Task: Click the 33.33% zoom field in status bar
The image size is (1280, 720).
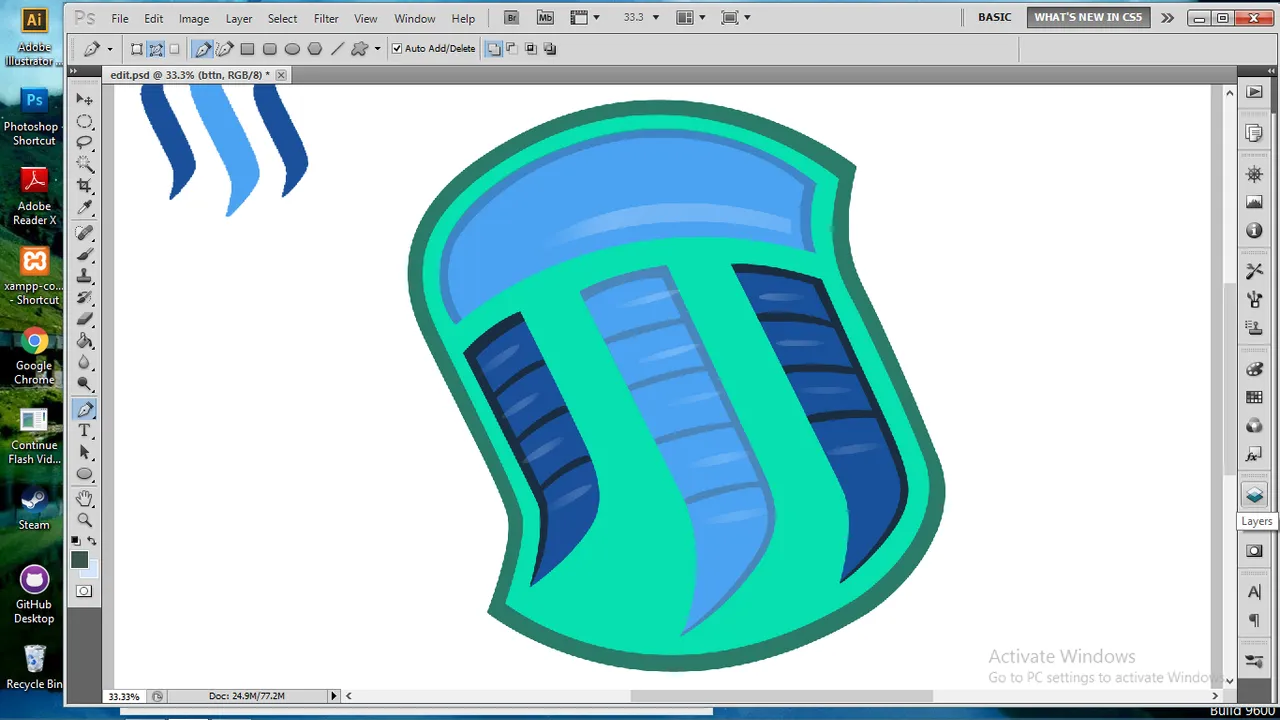Action: coord(124,696)
